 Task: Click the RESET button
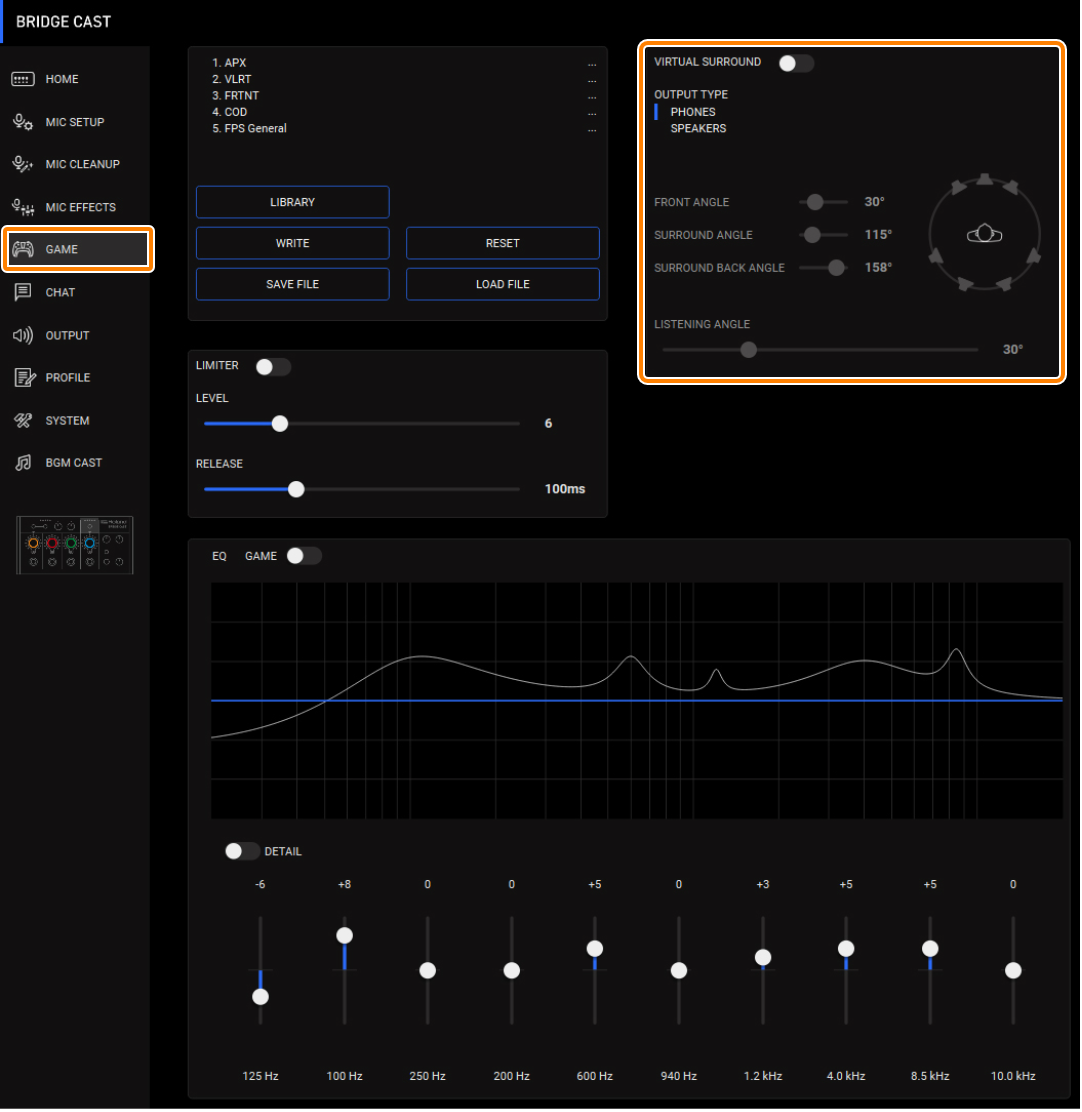[503, 243]
